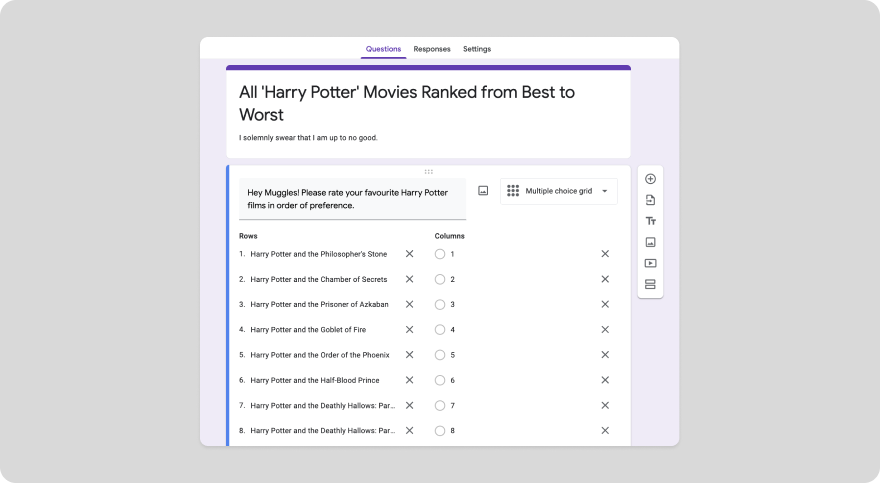Image resolution: width=880 pixels, height=483 pixels.
Task: Delete column 2
Action: pos(605,279)
